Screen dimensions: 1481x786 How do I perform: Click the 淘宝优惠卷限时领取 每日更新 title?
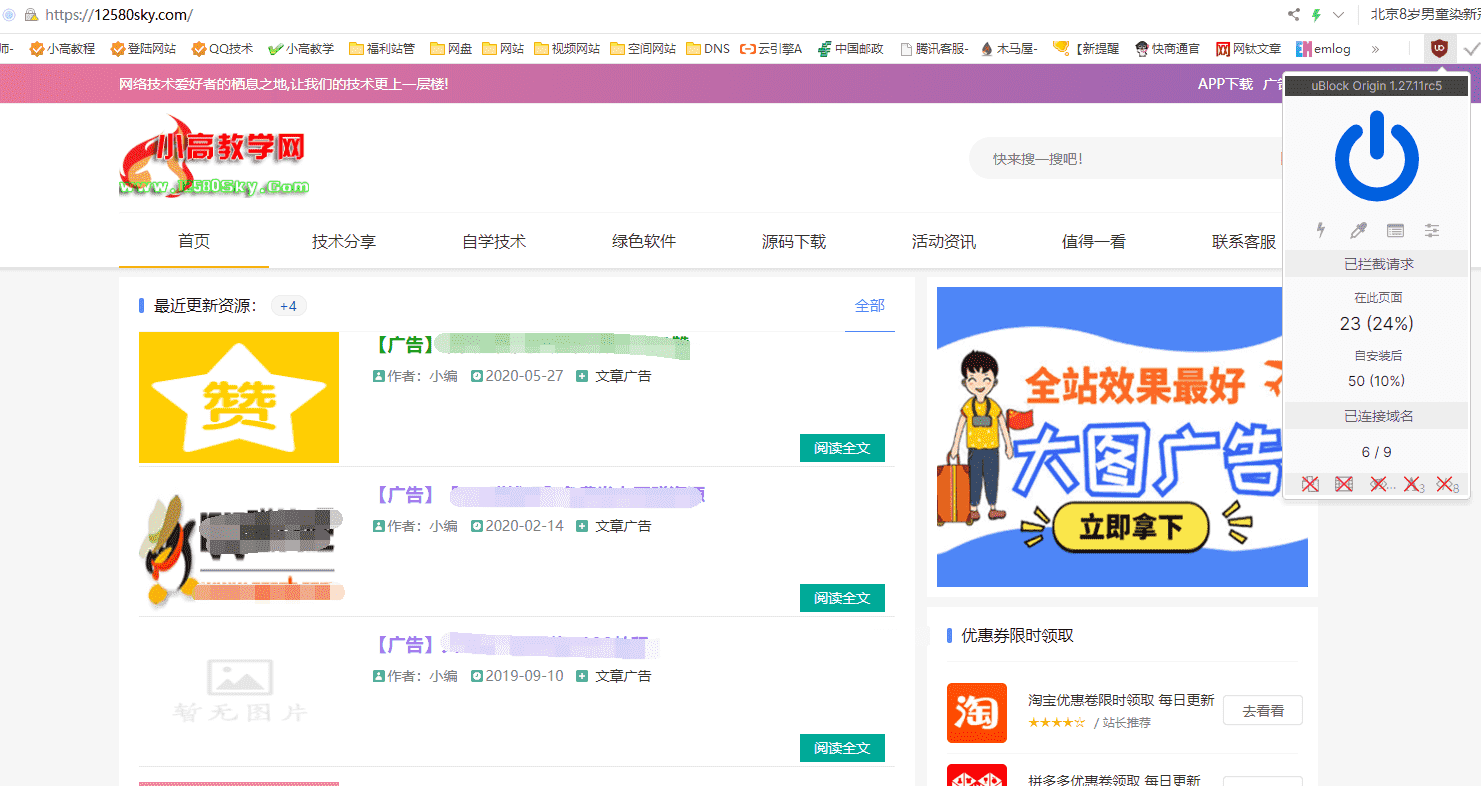1121,700
